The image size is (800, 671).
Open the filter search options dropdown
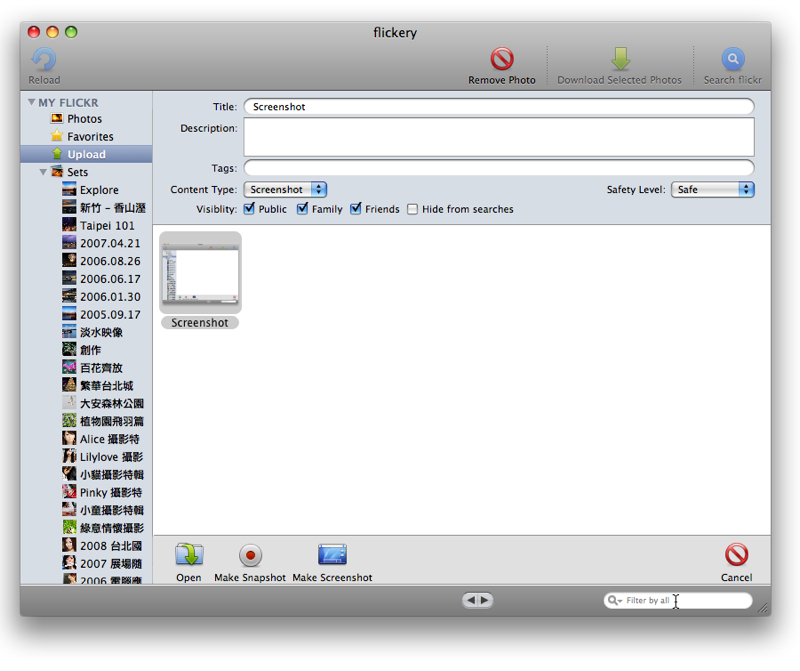click(x=615, y=601)
